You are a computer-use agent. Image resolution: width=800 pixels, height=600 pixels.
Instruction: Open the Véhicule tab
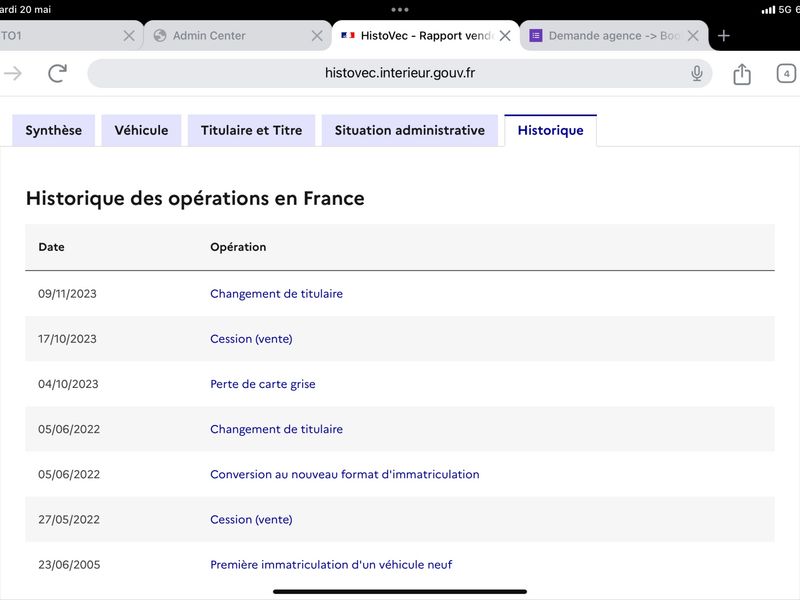coord(141,131)
